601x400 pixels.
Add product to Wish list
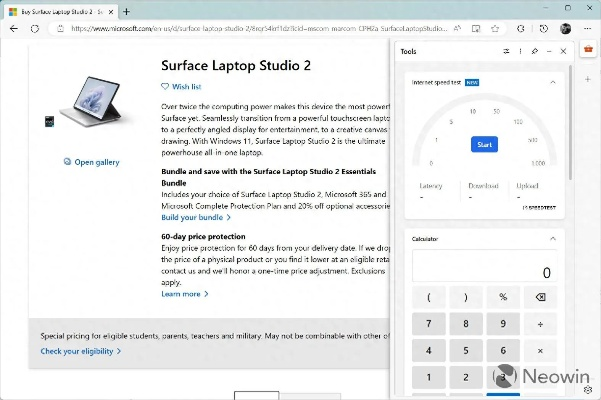click(x=181, y=87)
